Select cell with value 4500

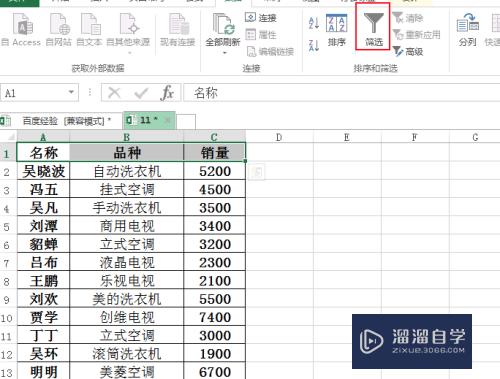[x=214, y=189]
